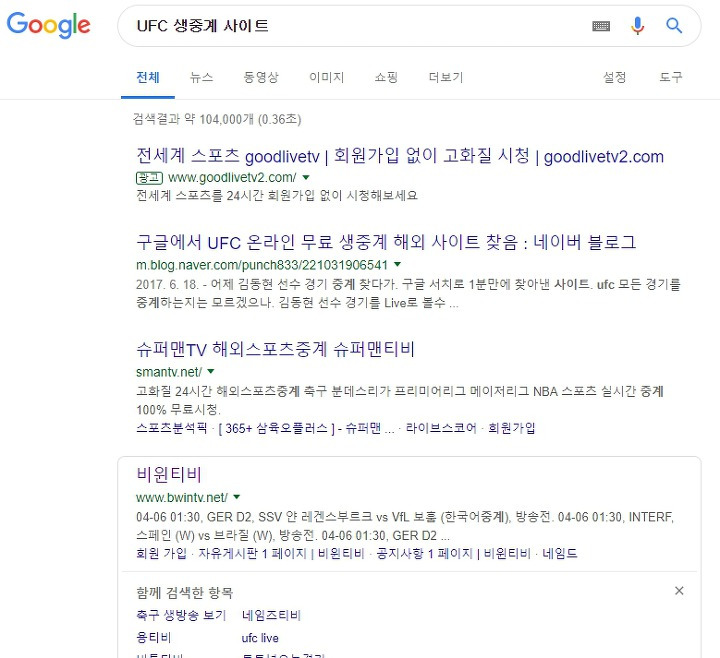This screenshot has height=658, width=720.
Task: Click related search 네임즈티비
Action: coord(271,615)
